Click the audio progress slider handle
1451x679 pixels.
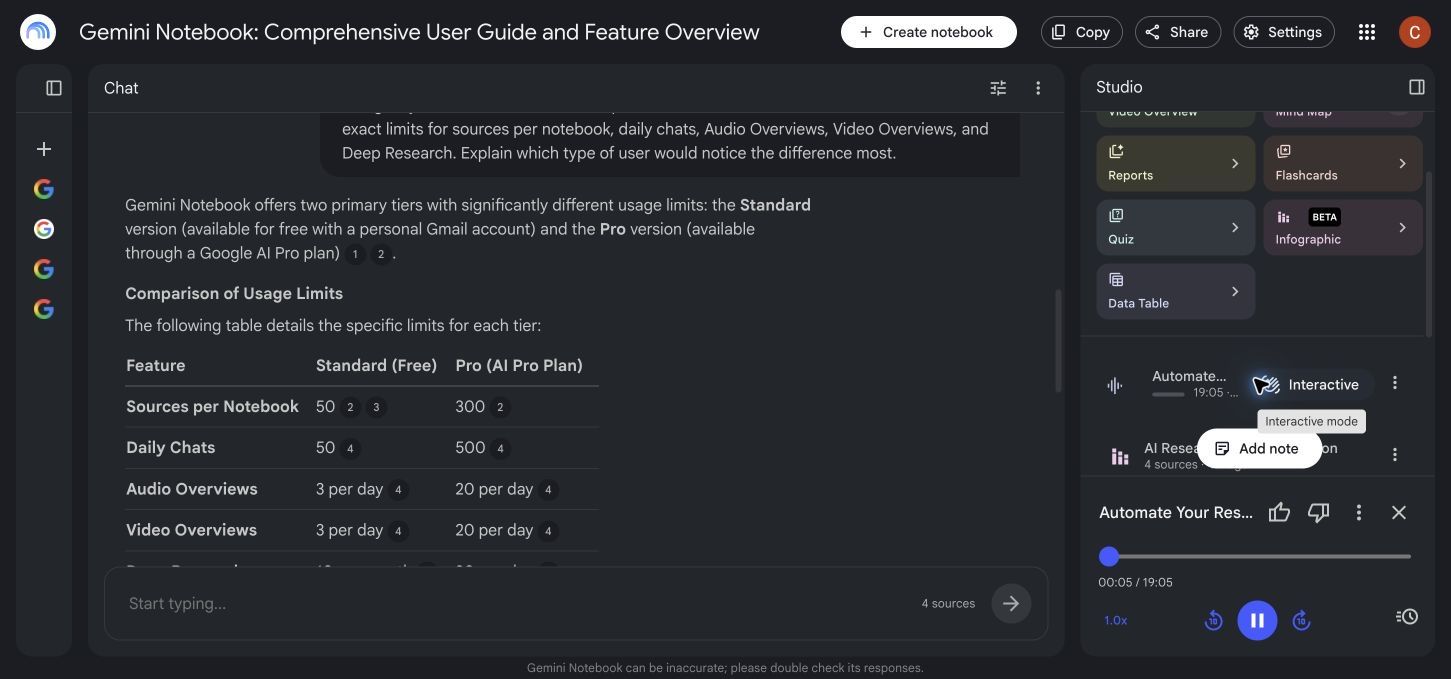pos(1108,556)
